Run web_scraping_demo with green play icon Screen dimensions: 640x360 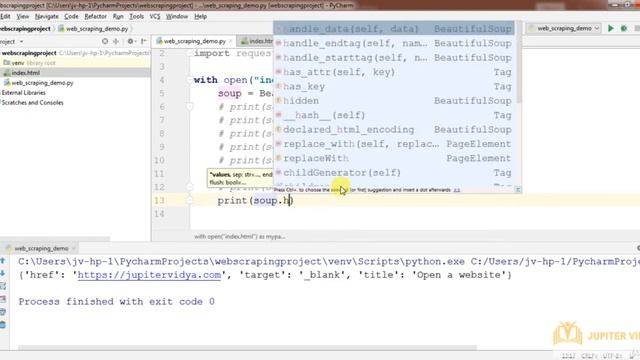point(611,28)
